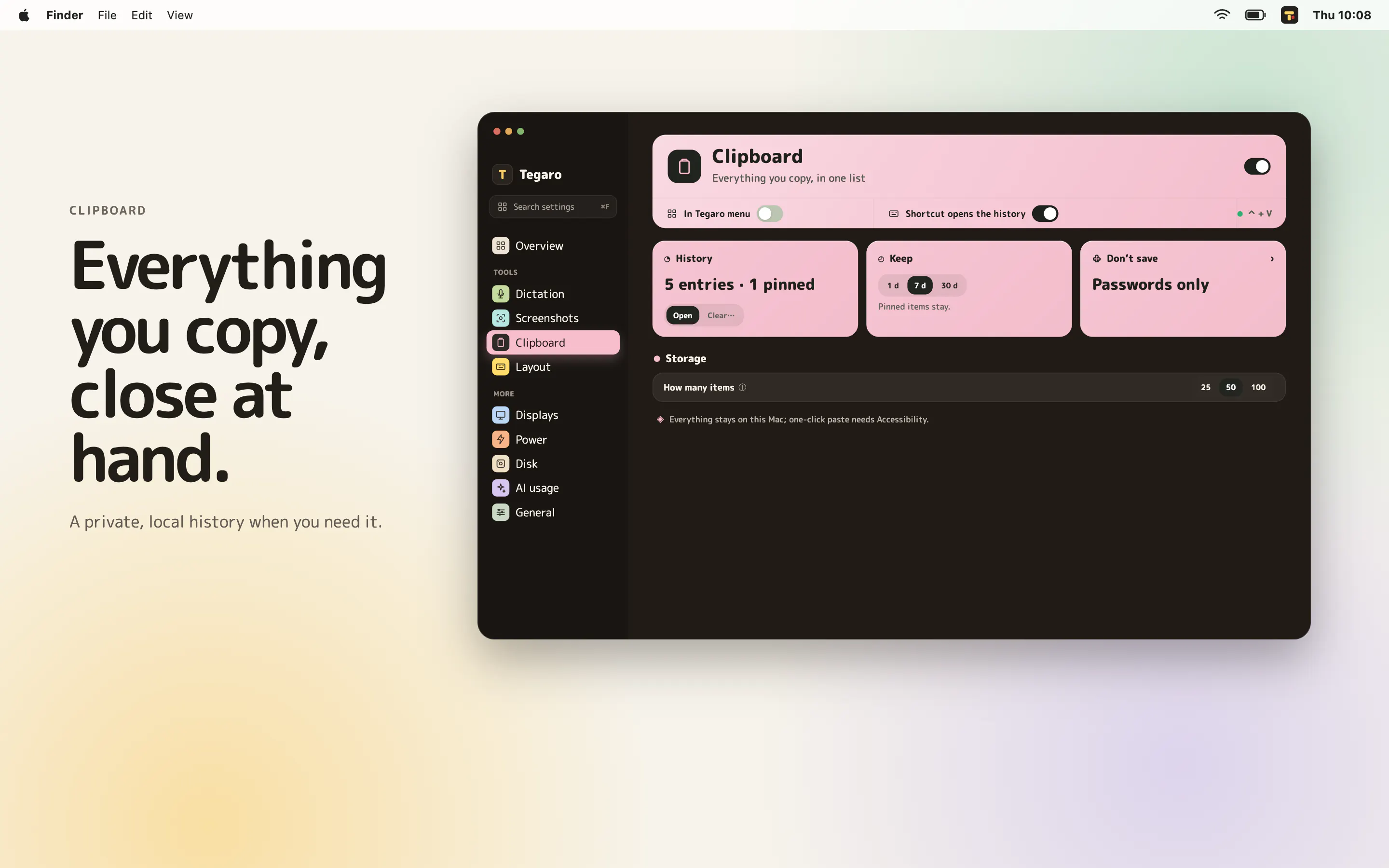This screenshot has height=868, width=1389.
Task: Open the history with the Open button
Action: coord(682,315)
